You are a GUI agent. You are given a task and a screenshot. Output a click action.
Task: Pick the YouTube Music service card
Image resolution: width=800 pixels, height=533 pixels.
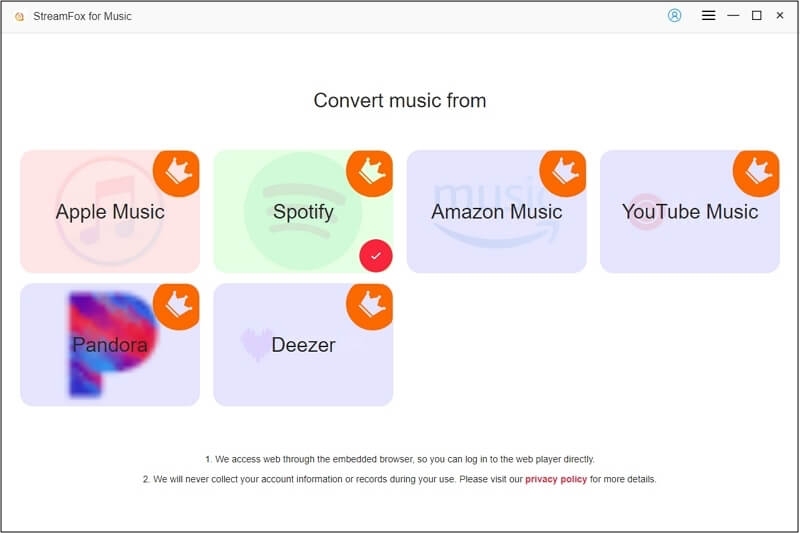tap(689, 212)
